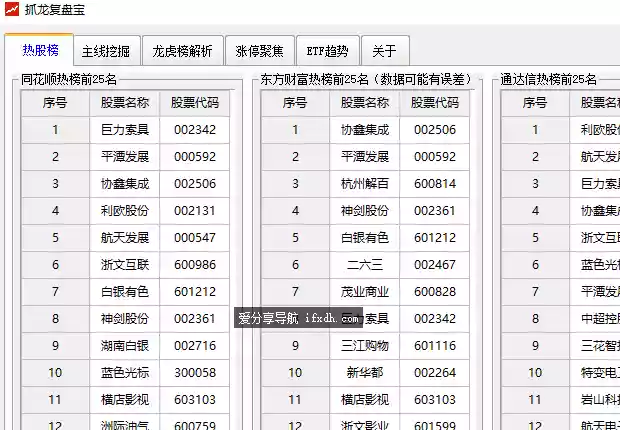Viewport: 620px width, 430px height.
Task: Click the 抓龙复盘宝 app icon in title bar
Action: [11, 9]
